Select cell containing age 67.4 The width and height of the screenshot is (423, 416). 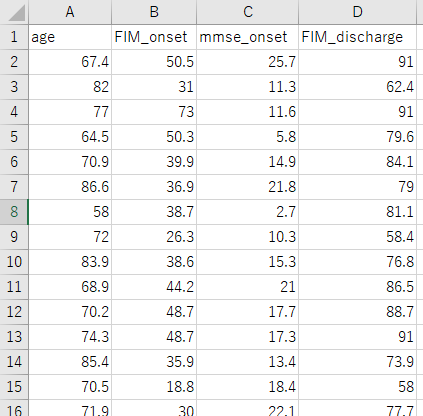(70, 62)
